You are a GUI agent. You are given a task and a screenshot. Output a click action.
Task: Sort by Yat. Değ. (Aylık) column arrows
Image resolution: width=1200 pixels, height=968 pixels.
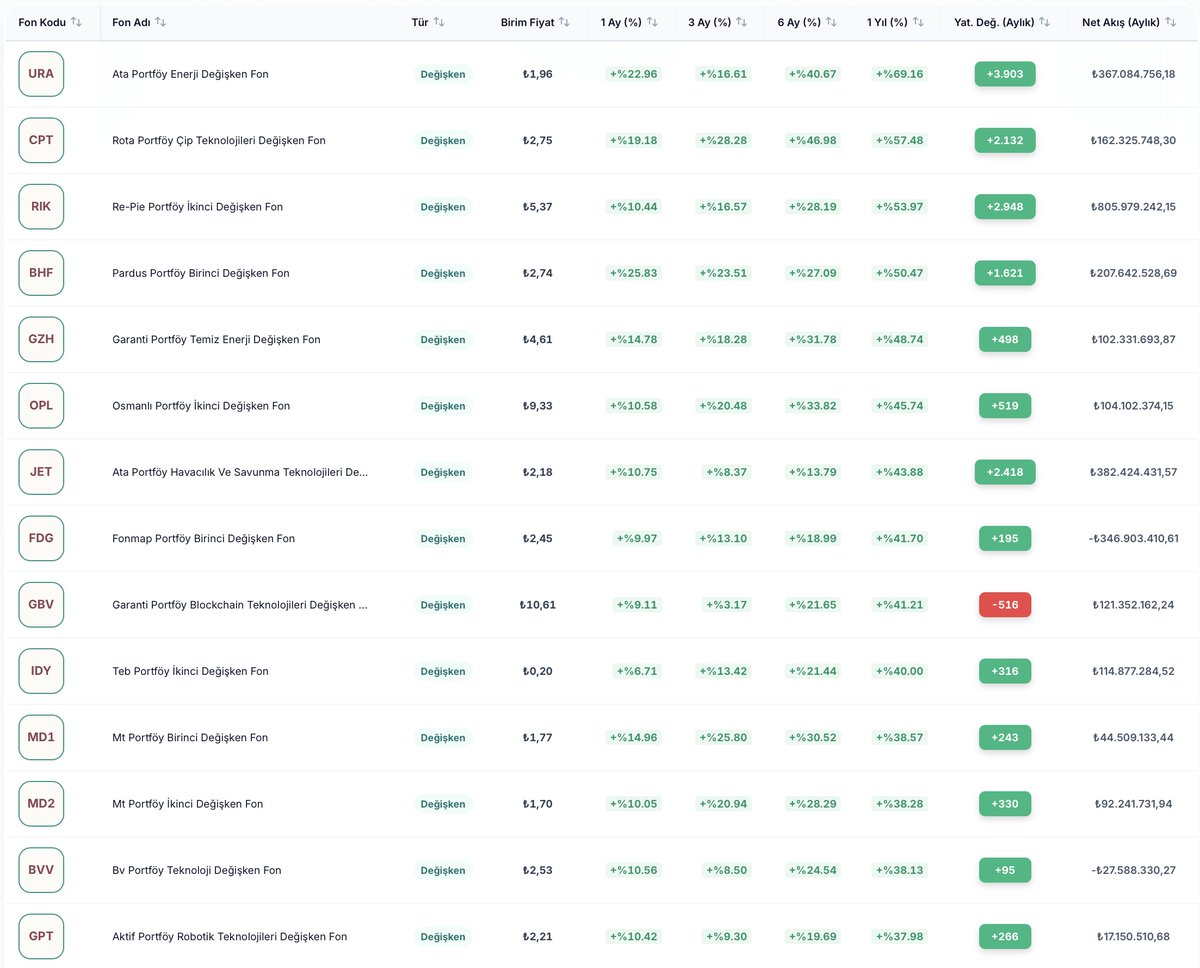(x=1044, y=22)
